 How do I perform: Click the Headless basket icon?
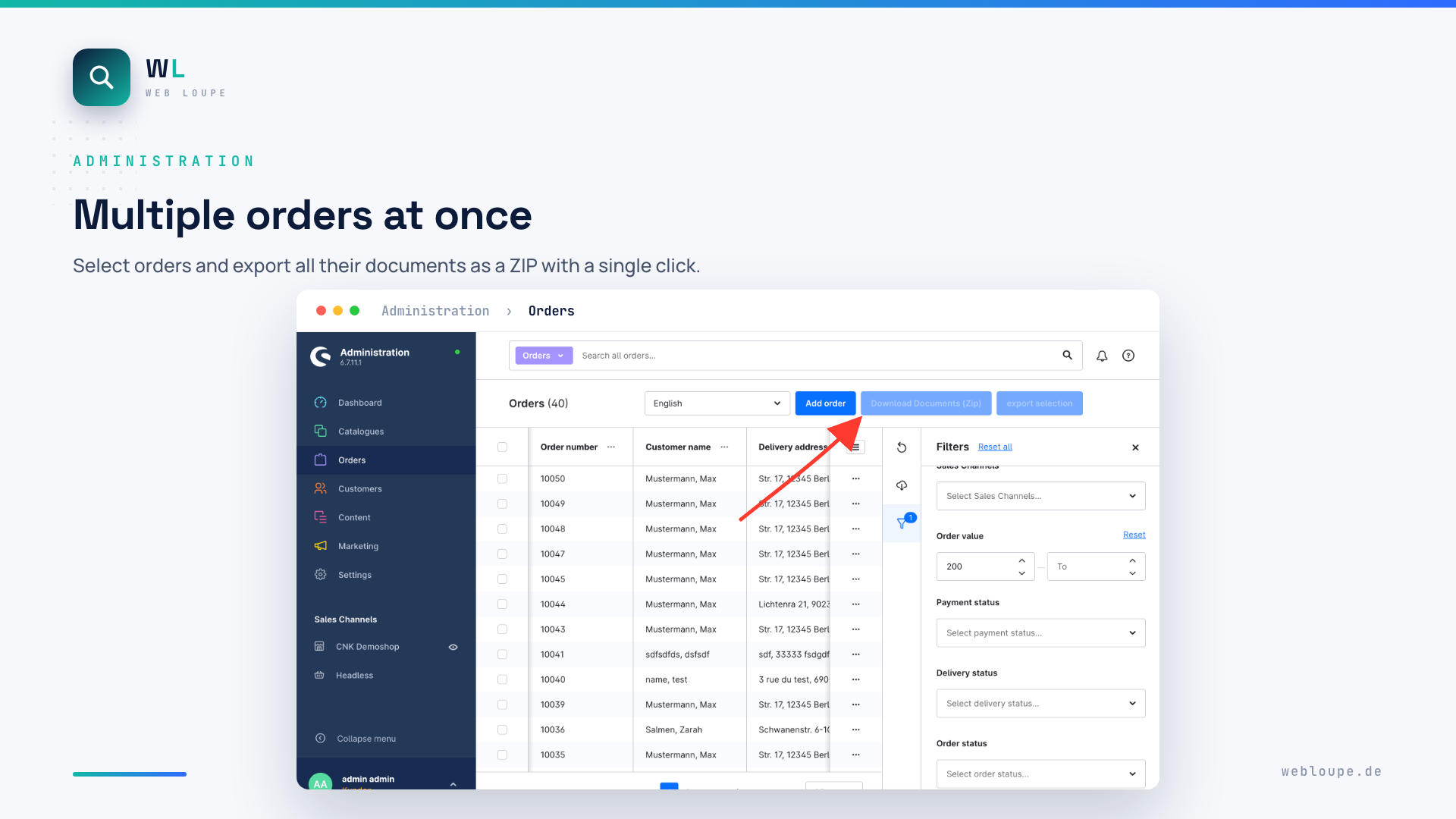pyautogui.click(x=319, y=676)
